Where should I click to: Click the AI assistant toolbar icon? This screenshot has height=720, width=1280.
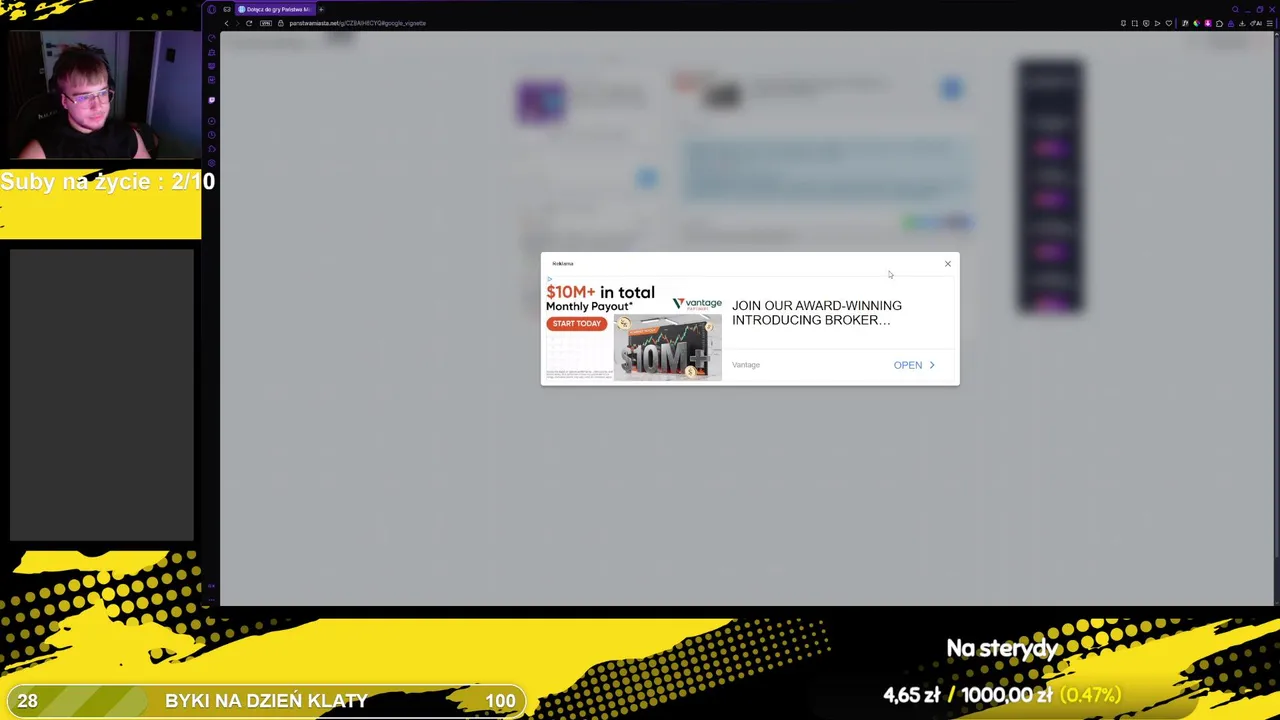tap(1256, 23)
